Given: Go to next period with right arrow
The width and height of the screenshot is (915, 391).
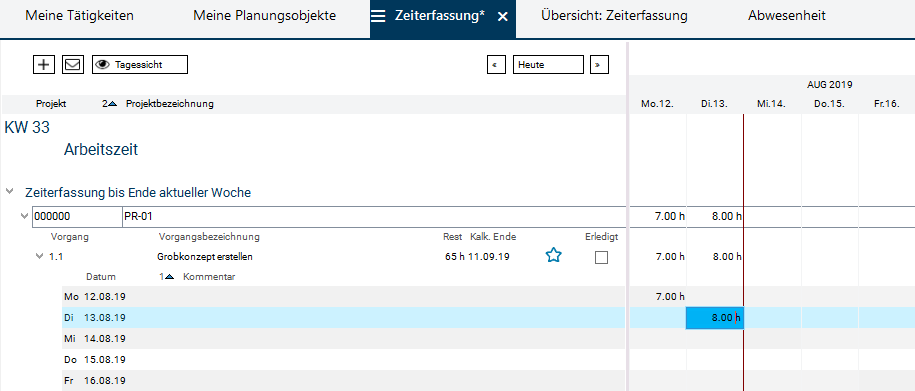Looking at the screenshot, I should coord(599,65).
